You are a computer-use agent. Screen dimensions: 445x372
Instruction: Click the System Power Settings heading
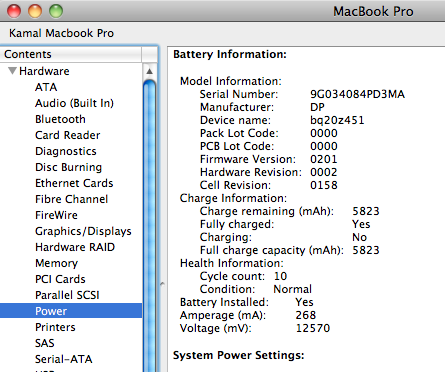coord(239,355)
